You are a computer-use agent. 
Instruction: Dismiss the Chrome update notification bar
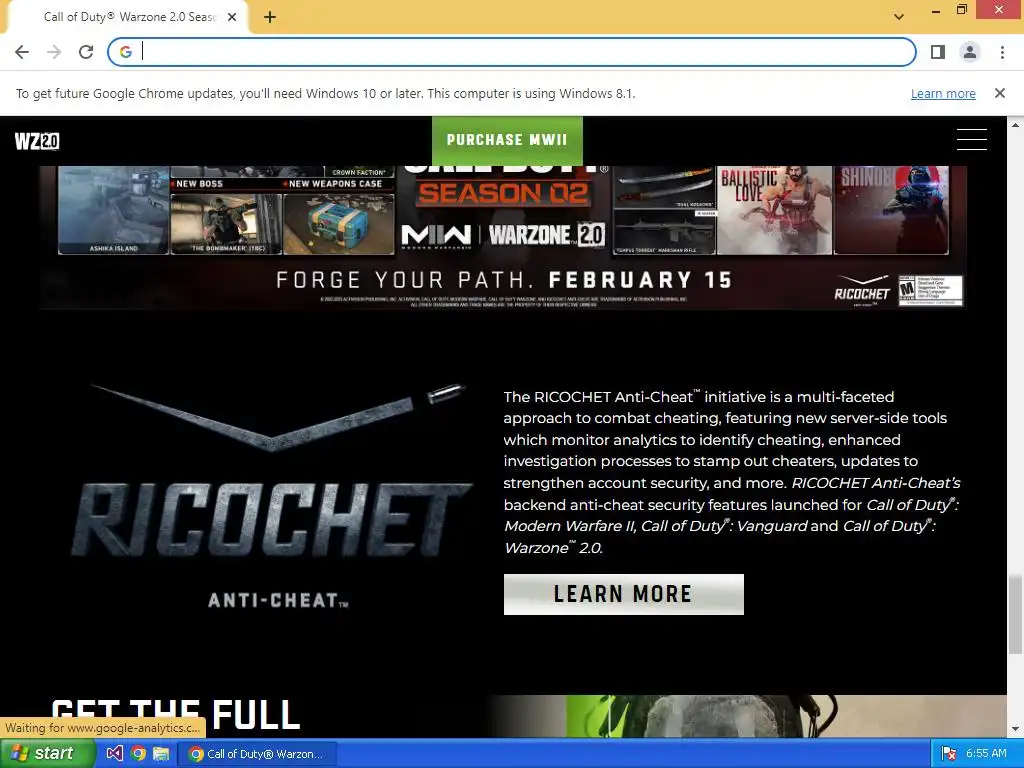[1000, 93]
